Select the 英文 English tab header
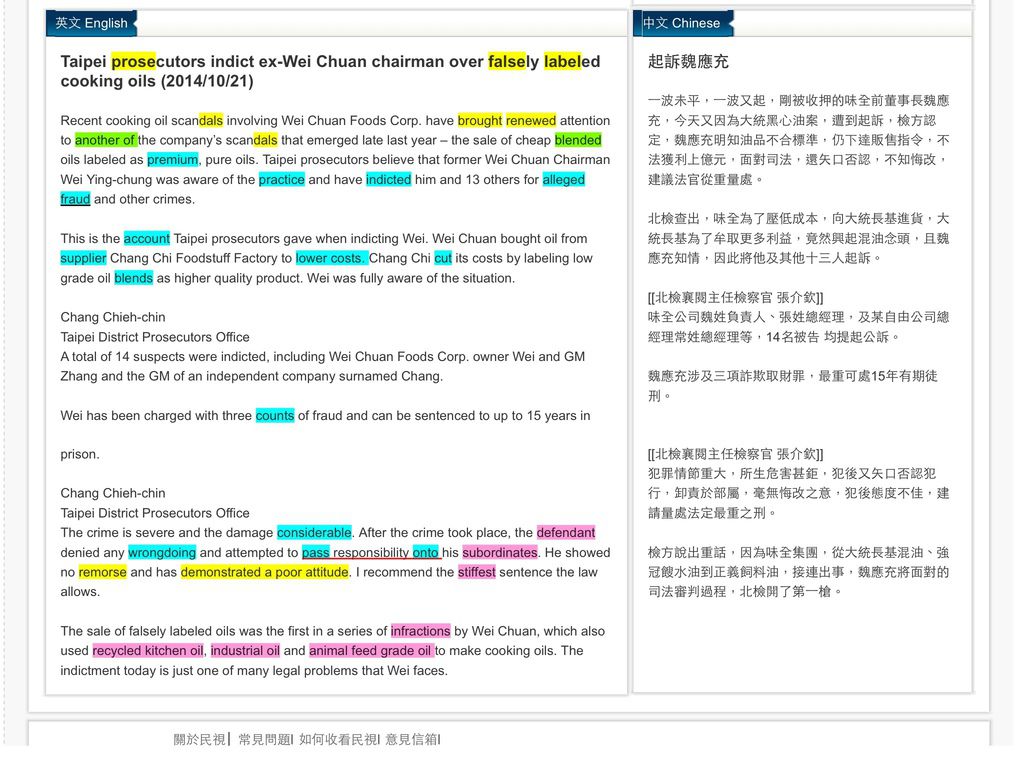This screenshot has width=1024, height=768. pyautogui.click(x=91, y=24)
